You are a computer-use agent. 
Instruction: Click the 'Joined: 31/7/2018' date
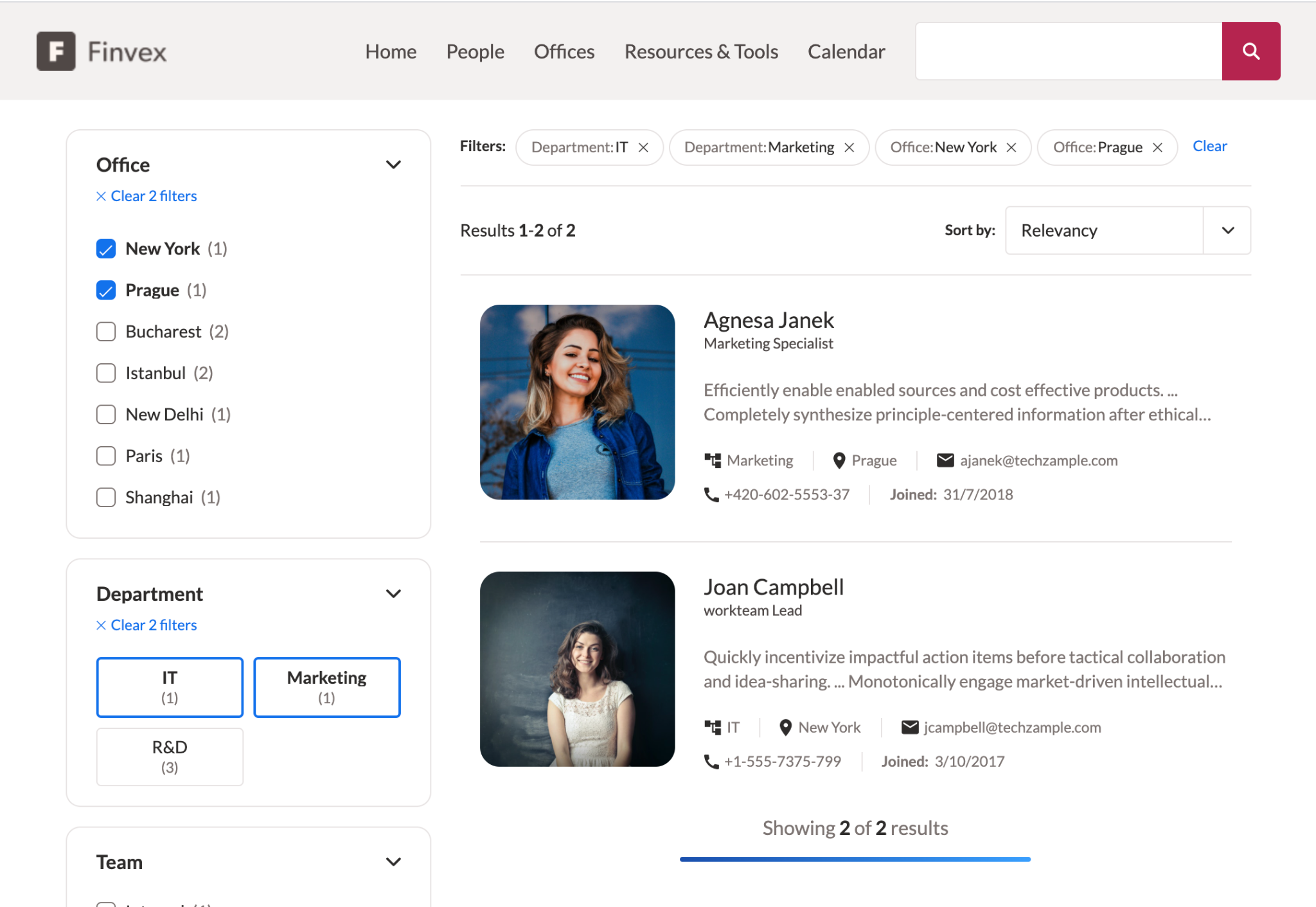point(951,494)
